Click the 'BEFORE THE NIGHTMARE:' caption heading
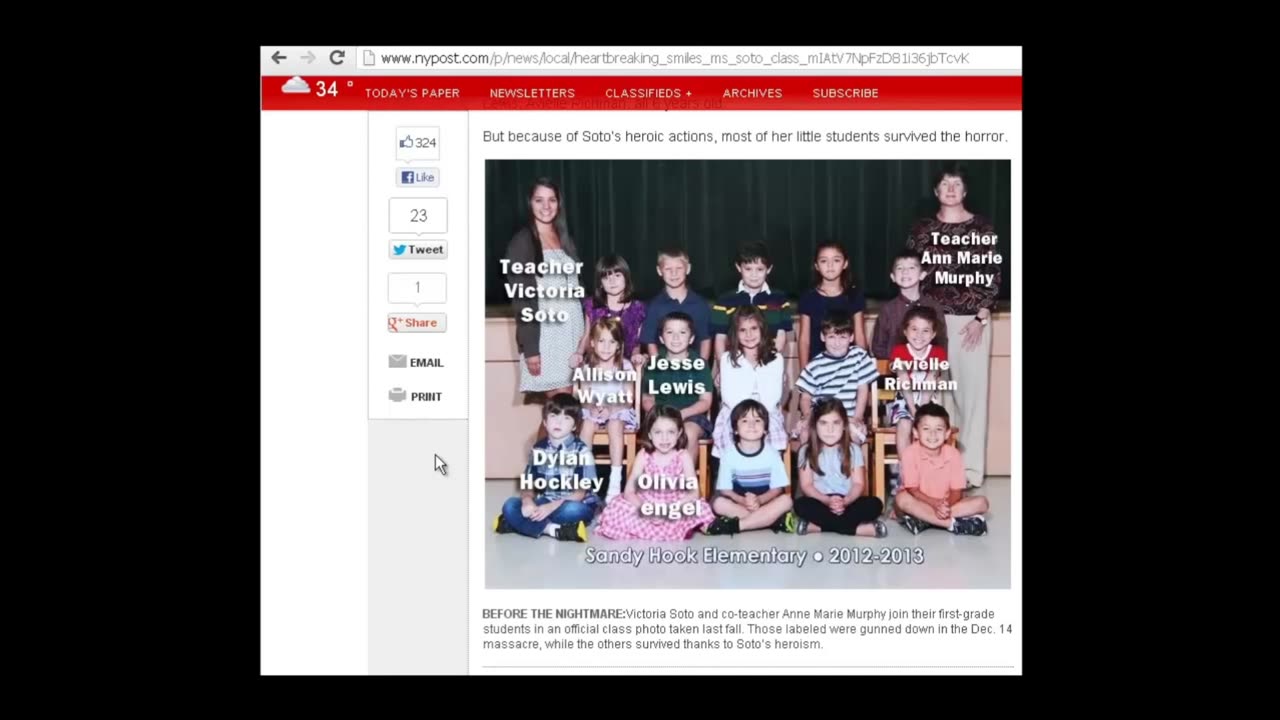1280x720 pixels. [553, 614]
